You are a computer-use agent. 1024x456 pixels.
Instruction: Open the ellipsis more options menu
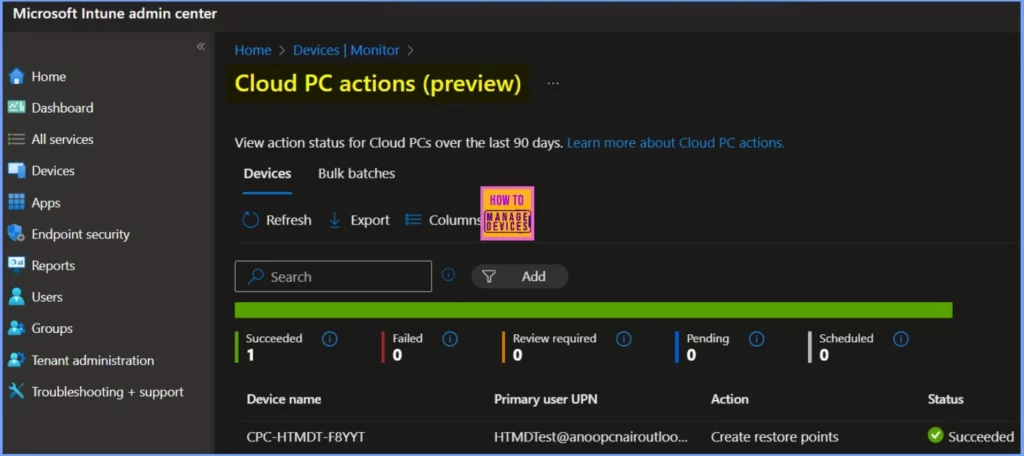(553, 84)
